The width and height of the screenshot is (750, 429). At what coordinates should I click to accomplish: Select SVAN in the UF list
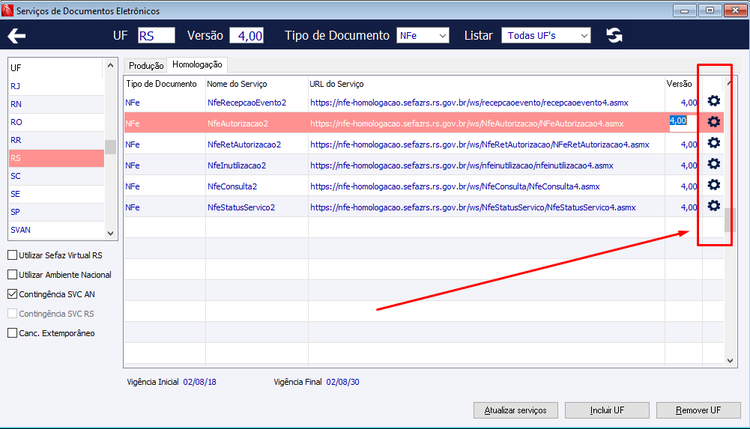56,230
